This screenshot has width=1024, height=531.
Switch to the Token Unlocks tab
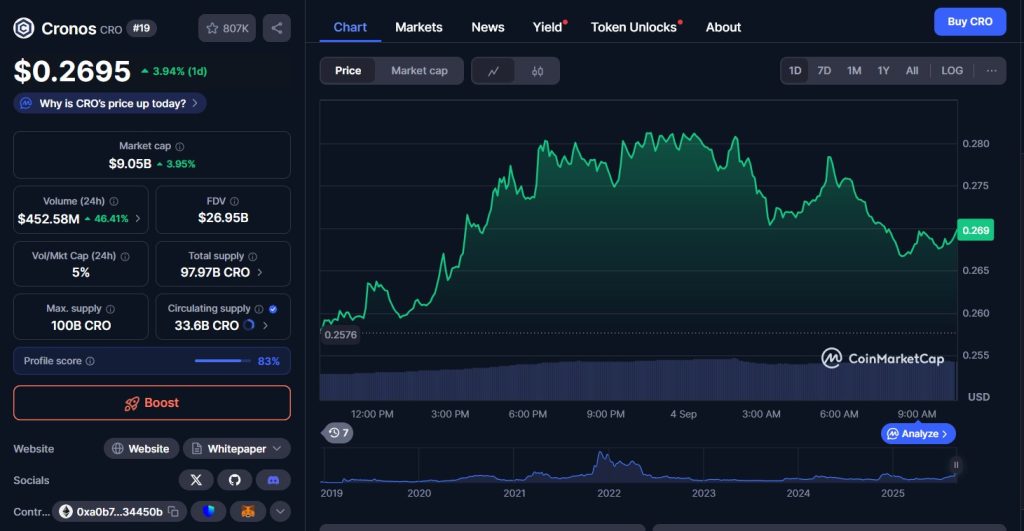click(634, 27)
